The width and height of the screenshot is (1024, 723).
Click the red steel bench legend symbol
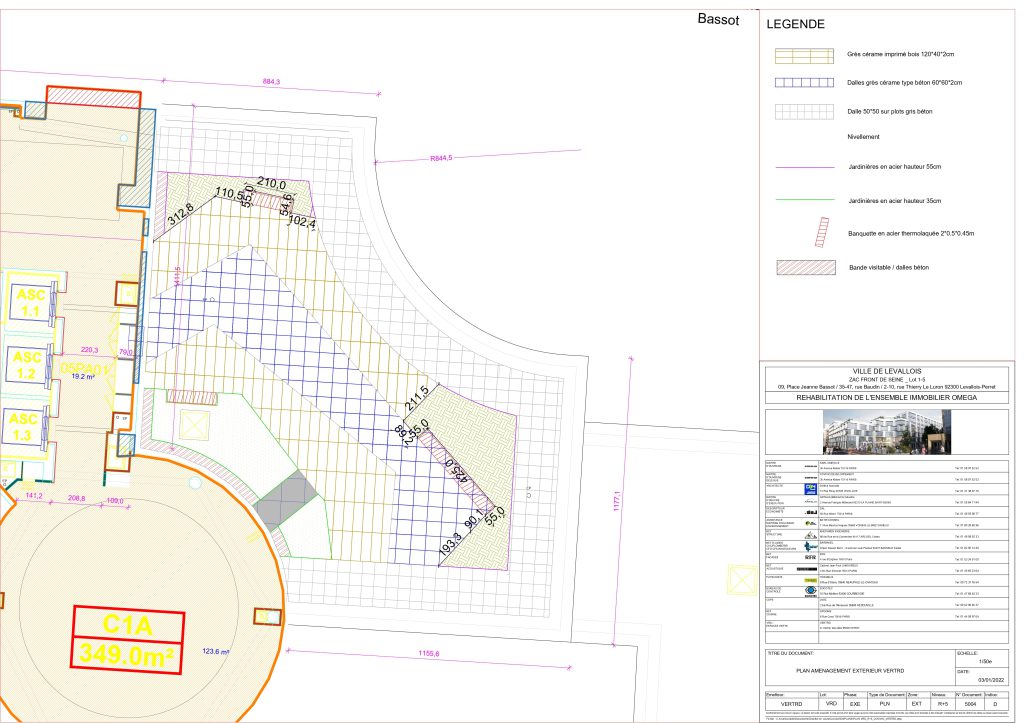tap(820, 233)
